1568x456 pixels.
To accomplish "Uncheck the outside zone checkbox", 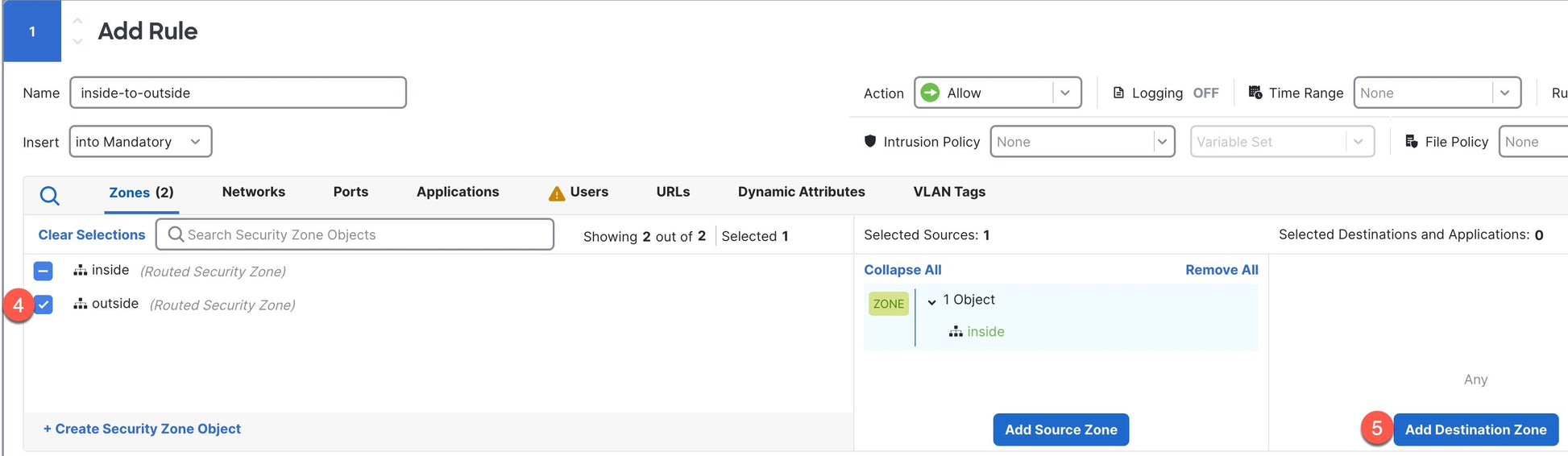I will coord(44,305).
